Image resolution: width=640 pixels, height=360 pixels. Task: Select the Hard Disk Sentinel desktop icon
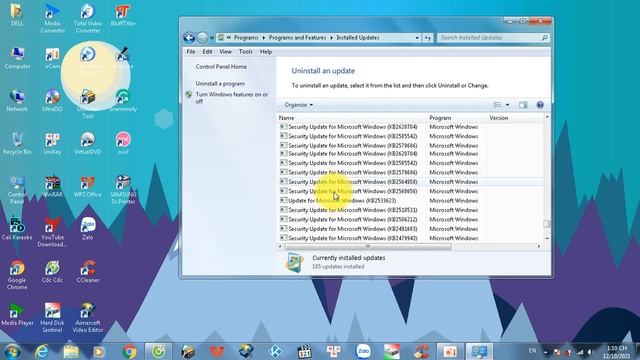tap(52, 318)
